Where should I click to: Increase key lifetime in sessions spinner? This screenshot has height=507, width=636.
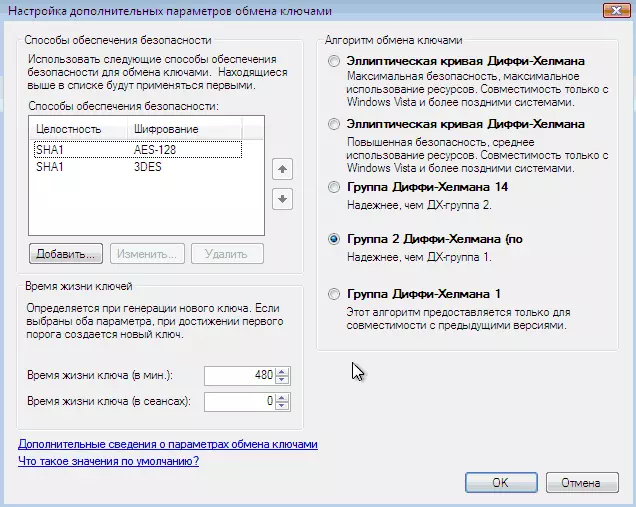coord(282,397)
